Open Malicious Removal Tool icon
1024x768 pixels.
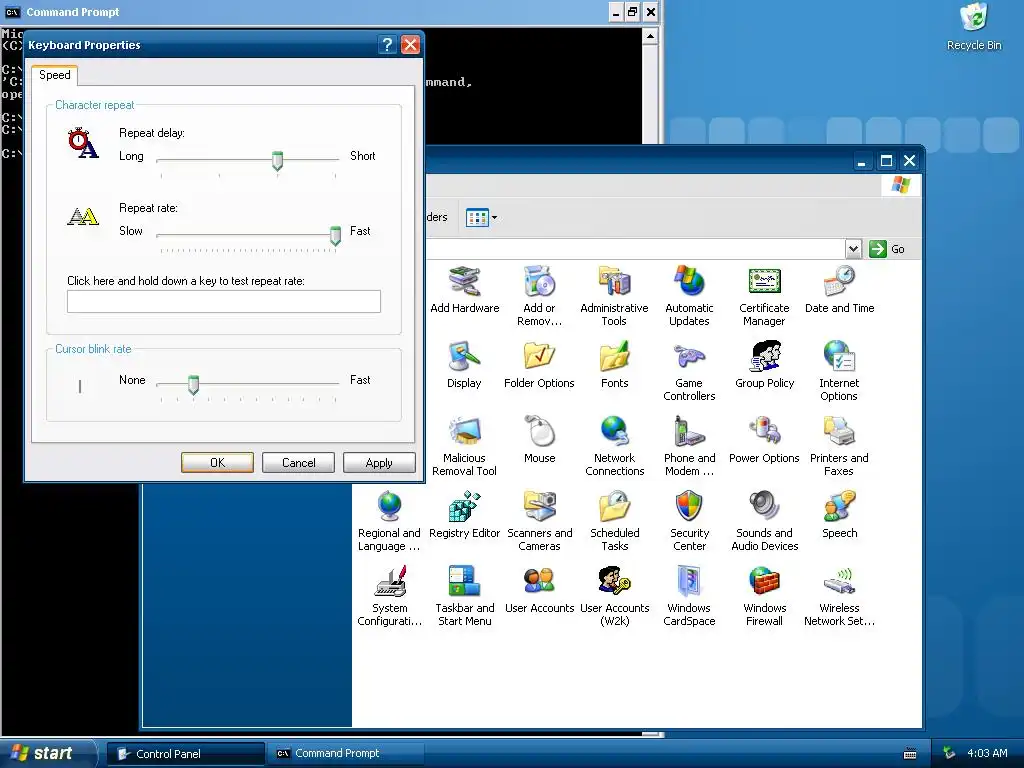464,432
